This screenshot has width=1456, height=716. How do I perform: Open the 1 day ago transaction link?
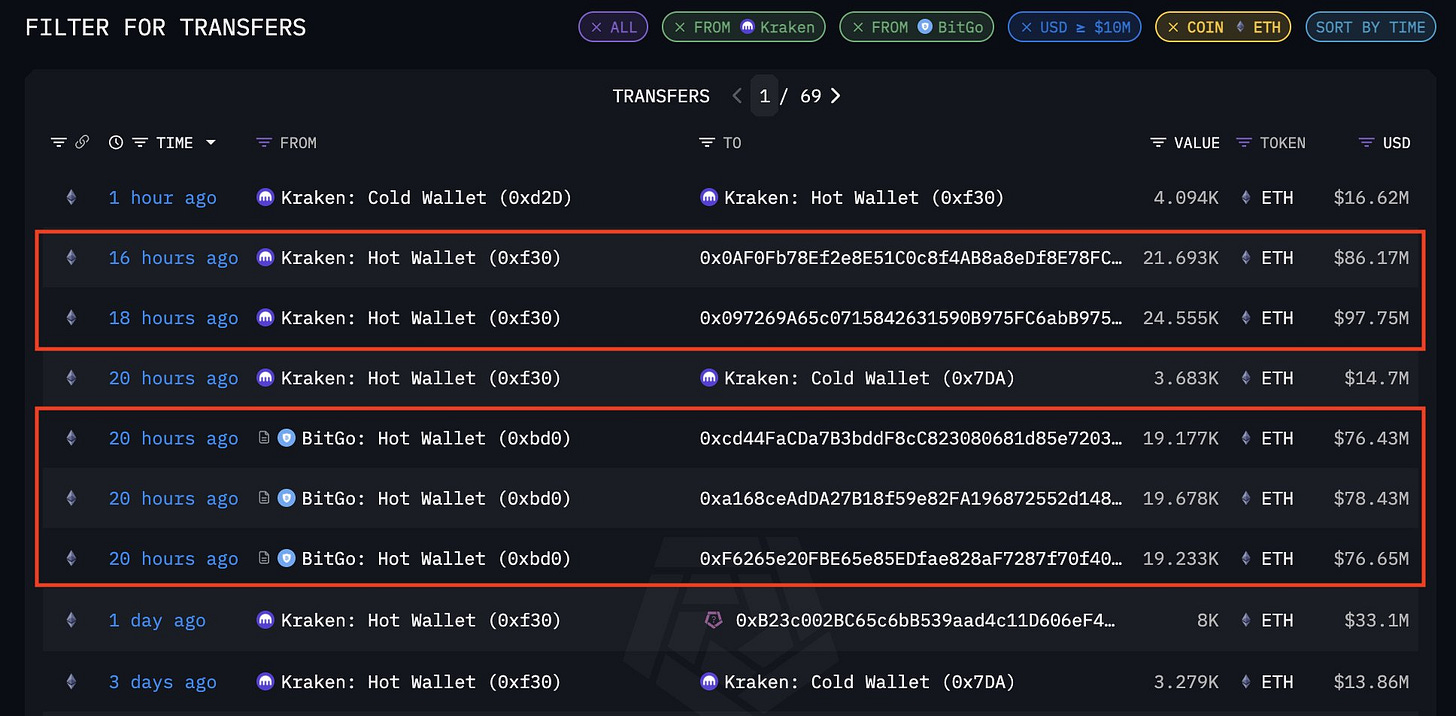pos(157,621)
